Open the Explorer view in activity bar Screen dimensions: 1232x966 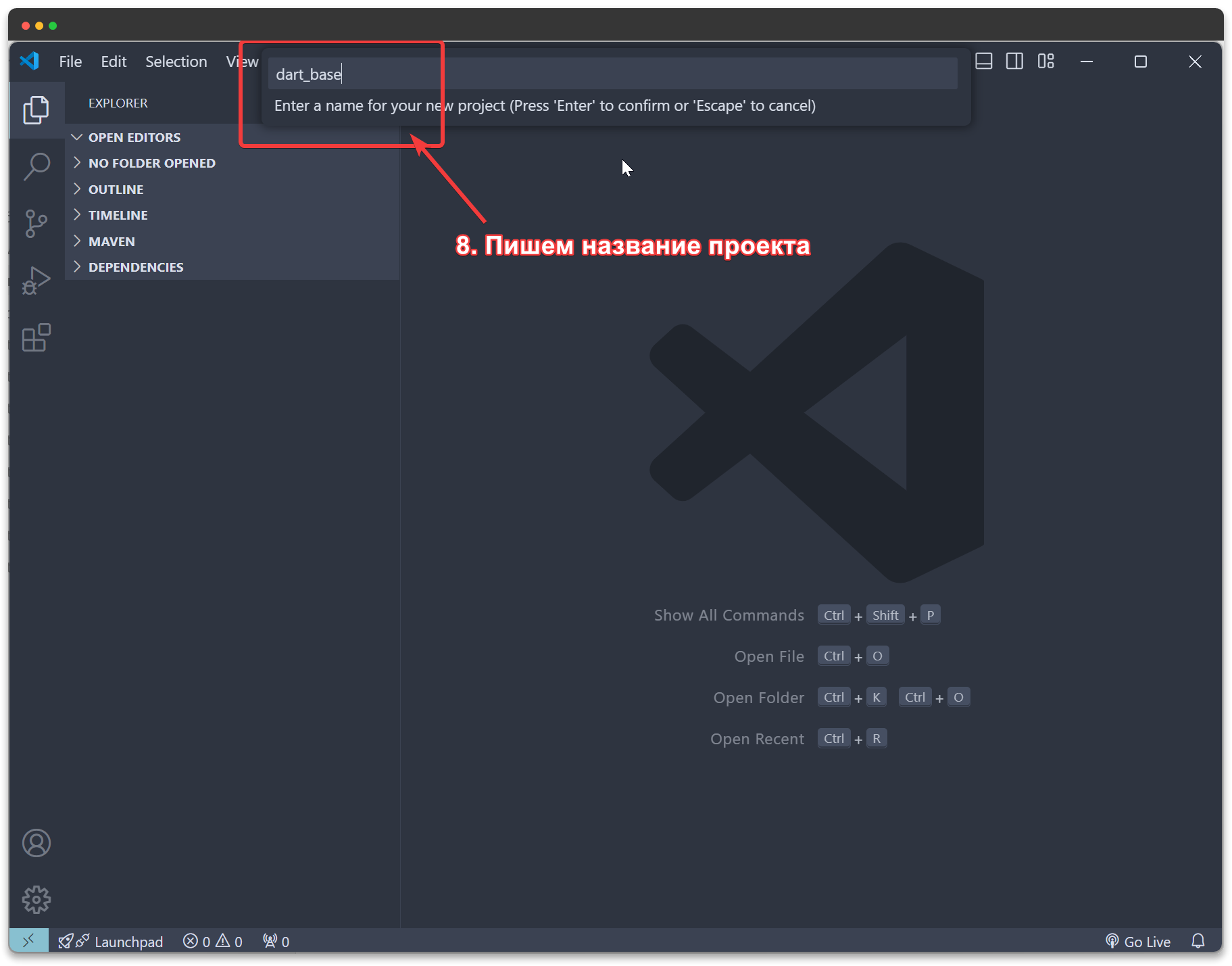point(36,110)
